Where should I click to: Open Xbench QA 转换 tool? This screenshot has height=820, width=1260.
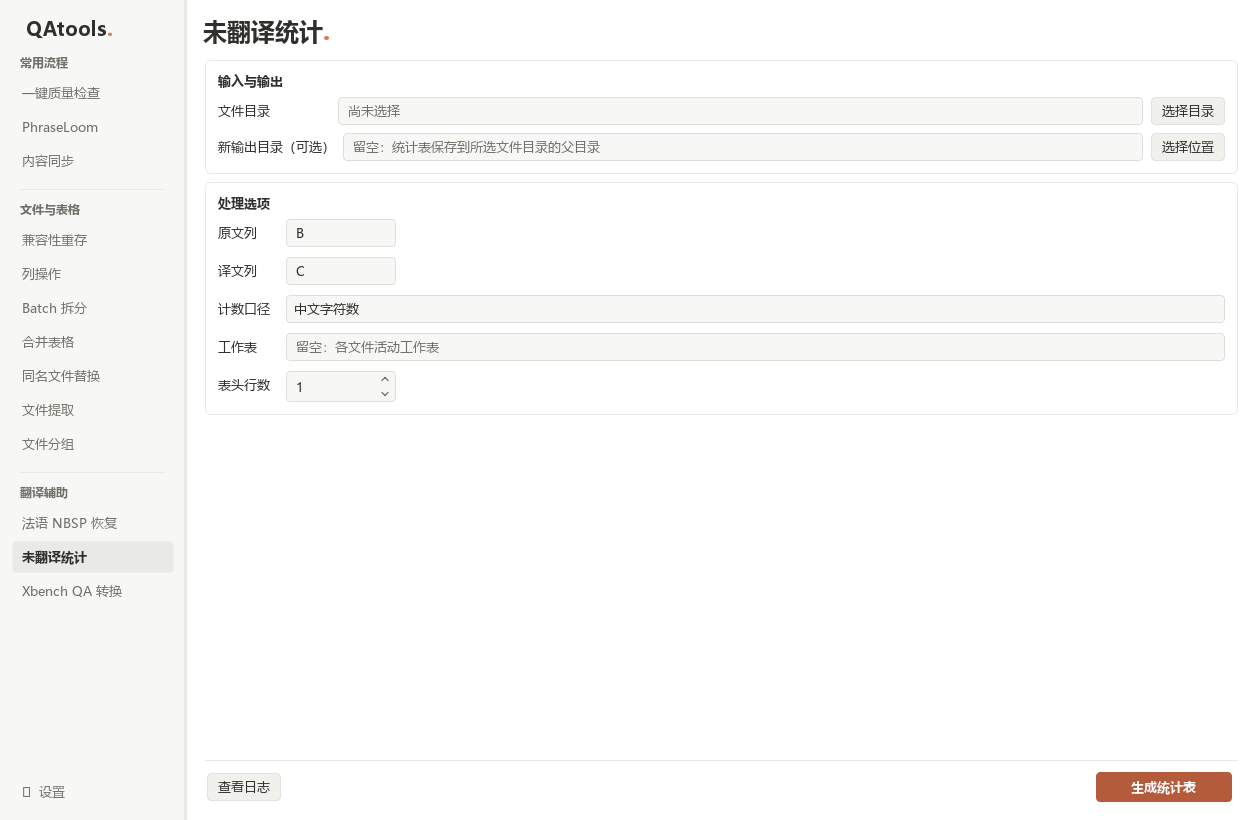[93, 591]
